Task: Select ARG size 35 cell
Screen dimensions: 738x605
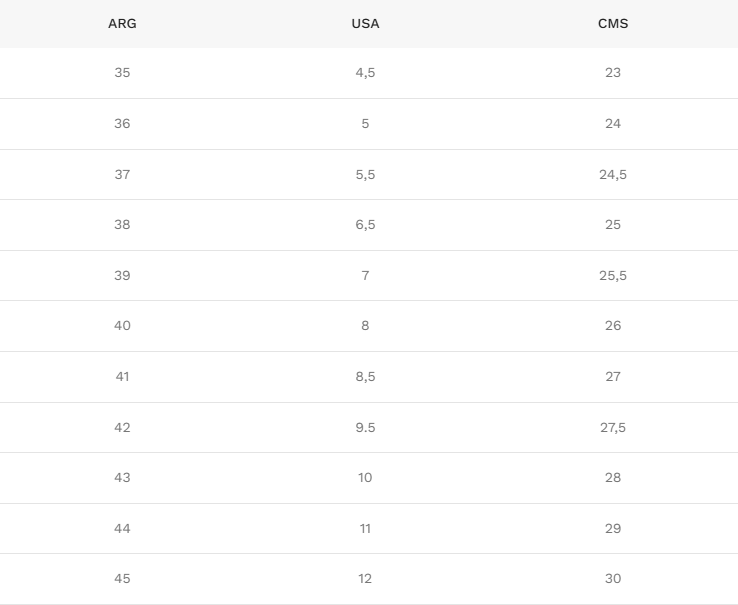Action: pyautogui.click(x=122, y=73)
